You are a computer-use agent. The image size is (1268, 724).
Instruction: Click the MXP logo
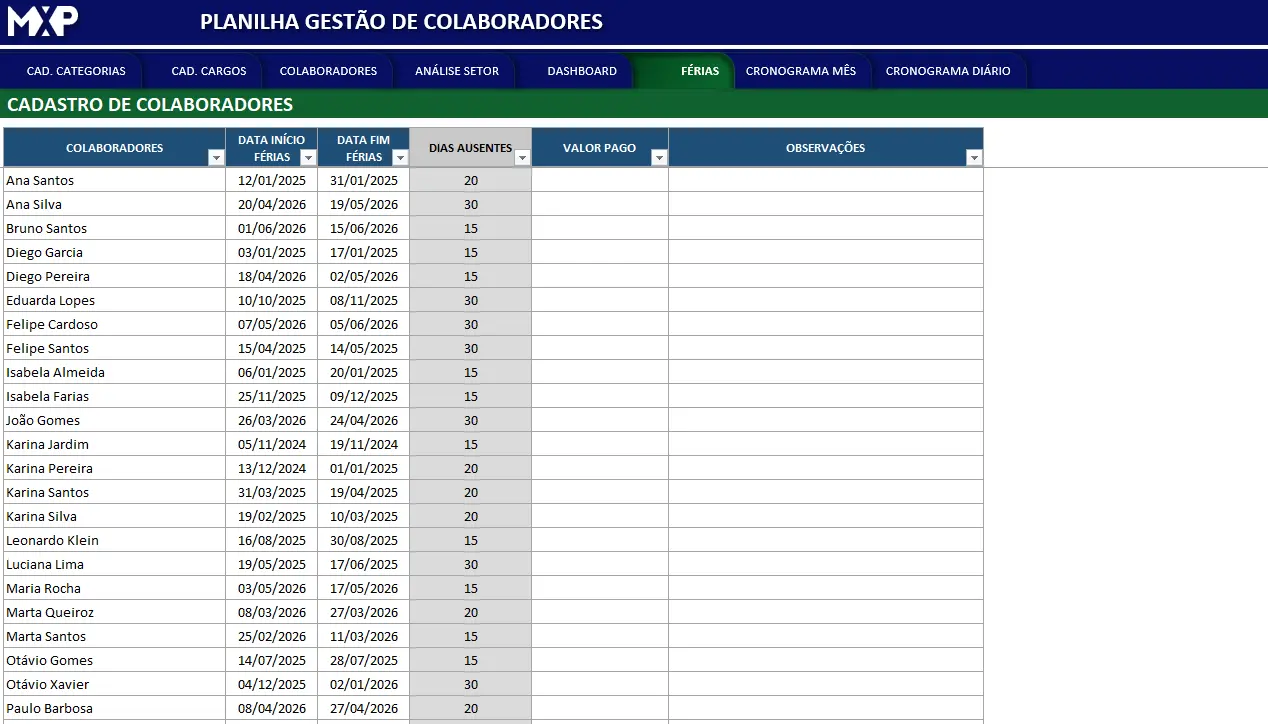[42, 21]
